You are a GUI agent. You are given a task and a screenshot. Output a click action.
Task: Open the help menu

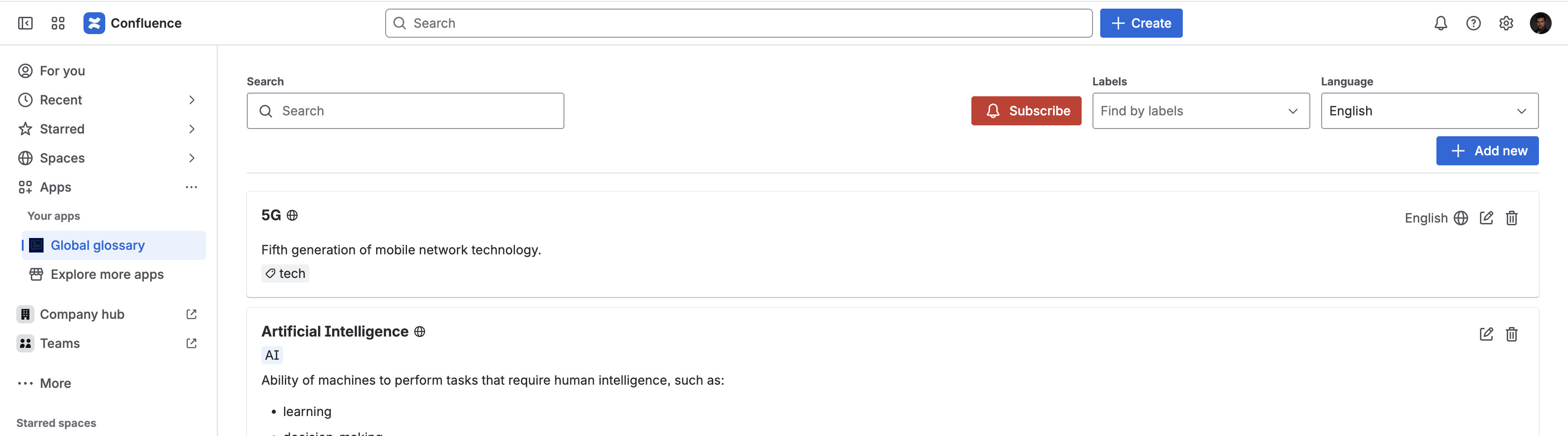tap(1474, 23)
